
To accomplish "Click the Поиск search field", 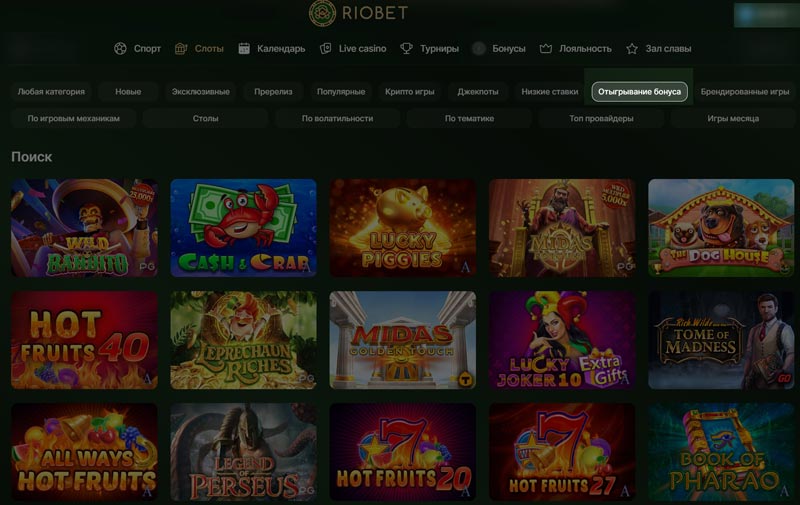I will pos(32,157).
